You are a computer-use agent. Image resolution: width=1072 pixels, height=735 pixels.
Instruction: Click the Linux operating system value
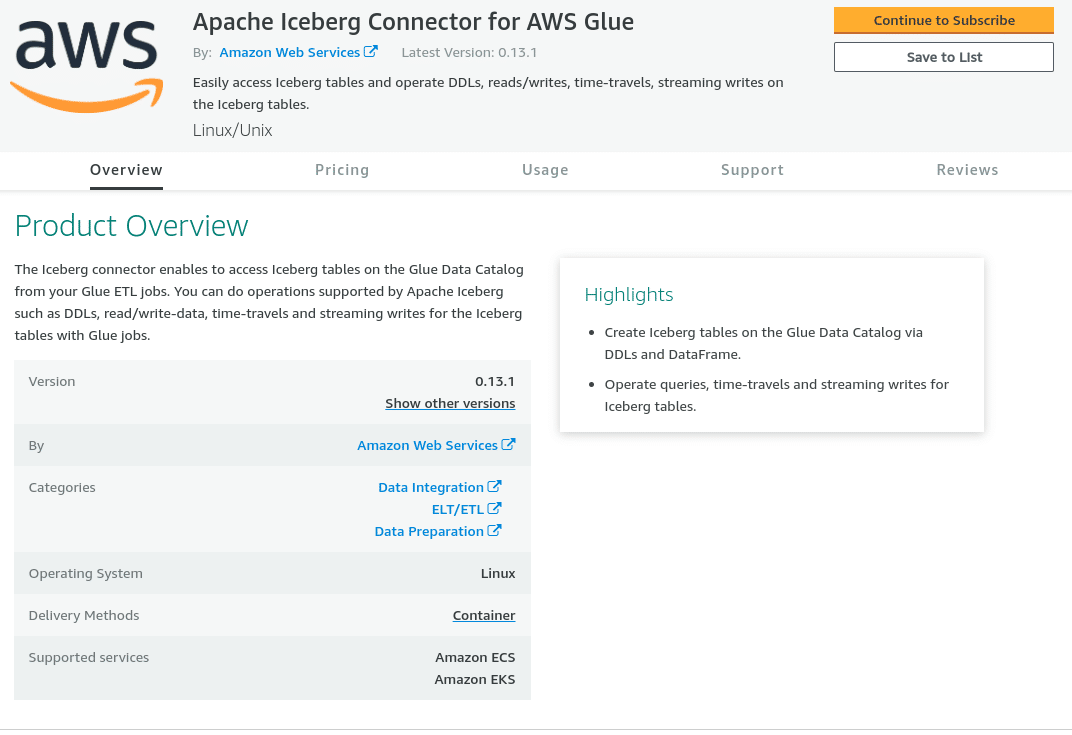tap(498, 574)
